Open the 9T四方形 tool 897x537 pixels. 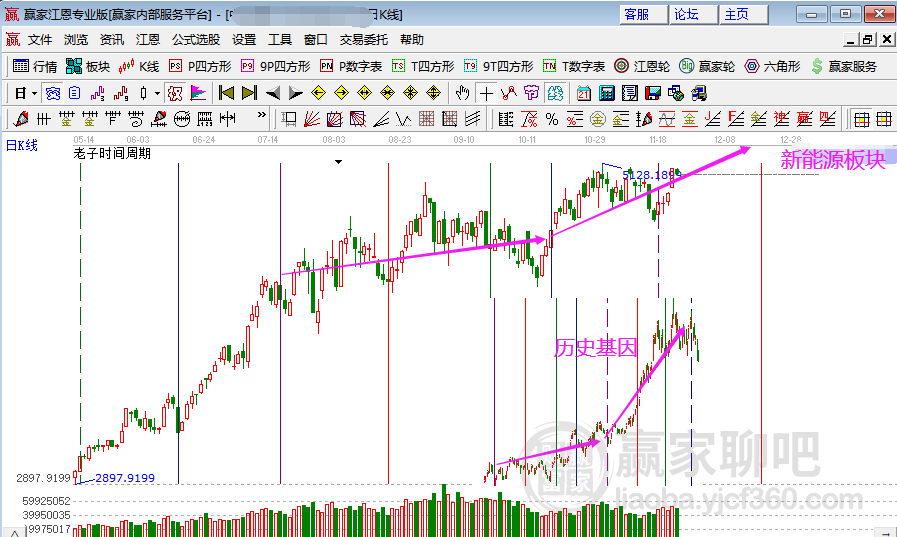pos(498,66)
